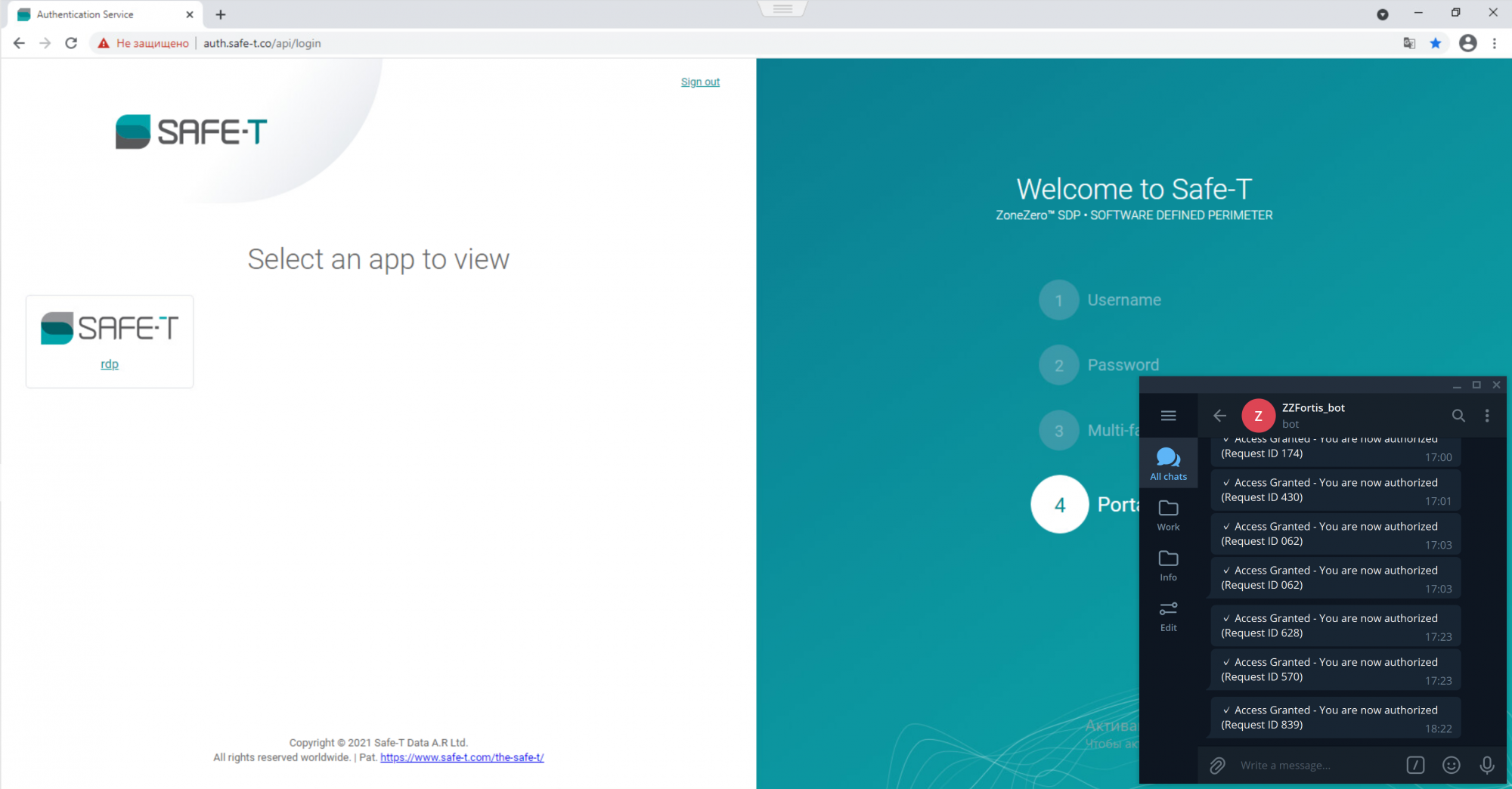
Task: Maximize the Telegram window
Action: pyautogui.click(x=1476, y=385)
